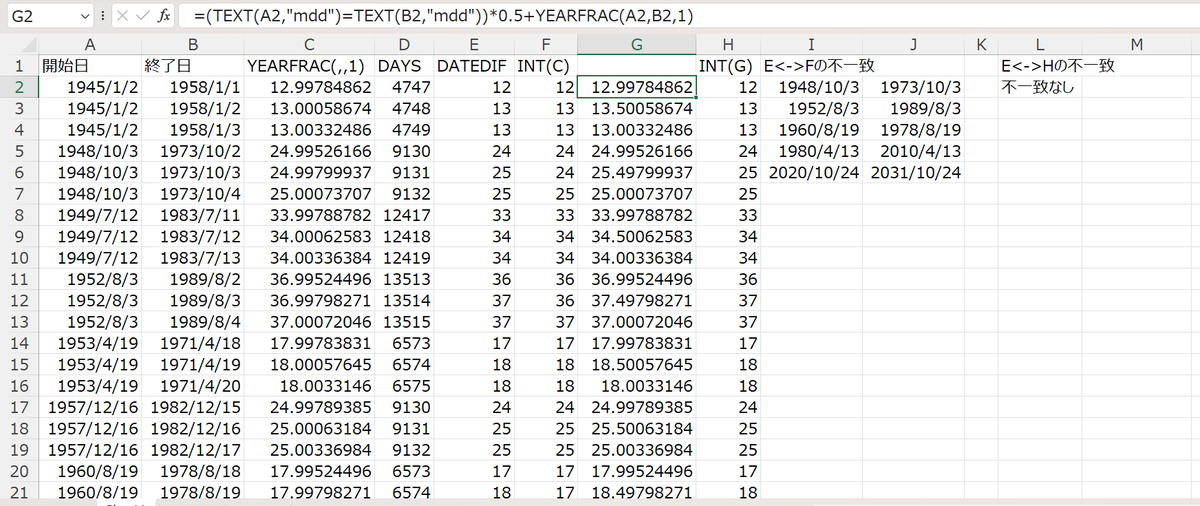Click cell G15 value 18.50057645
This screenshot has height=506, width=1200.
(x=636, y=364)
